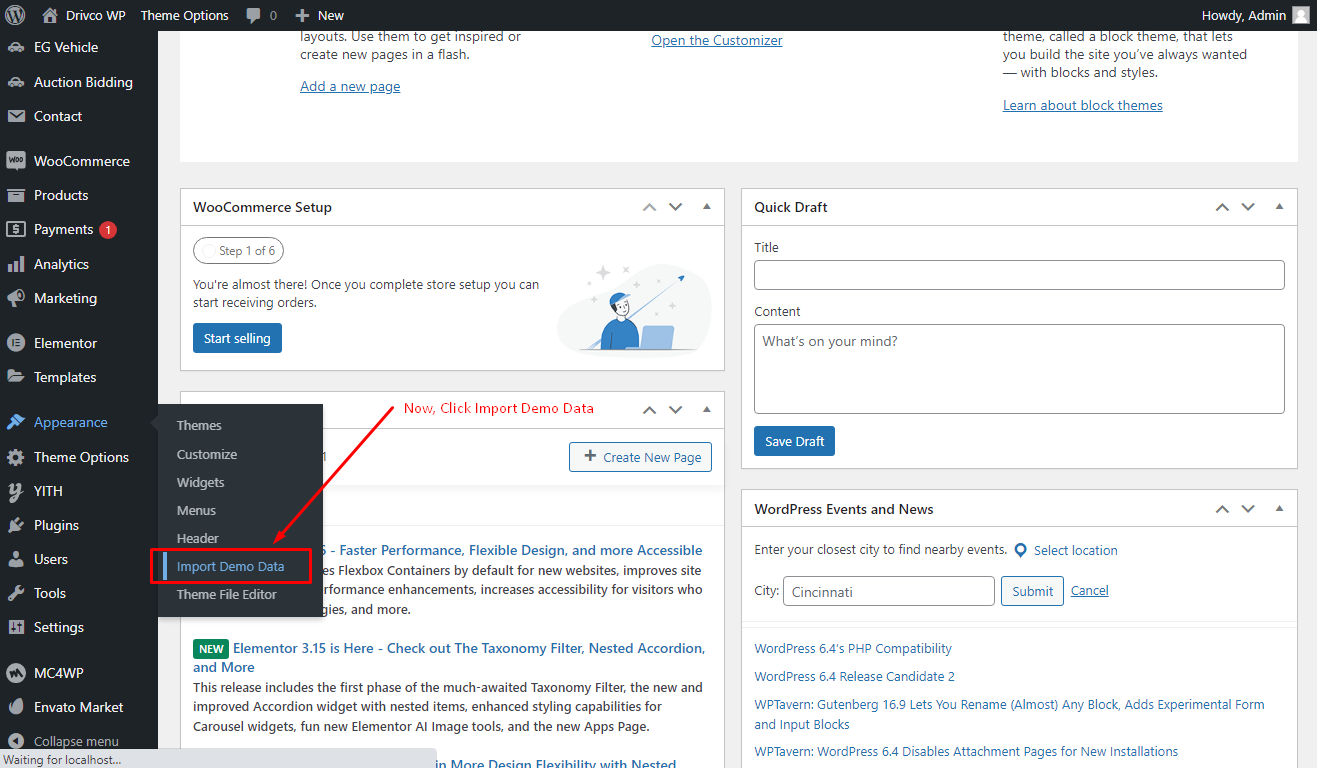Click the WordPress logo in admin bar
This screenshot has height=768, width=1317.
(15, 15)
